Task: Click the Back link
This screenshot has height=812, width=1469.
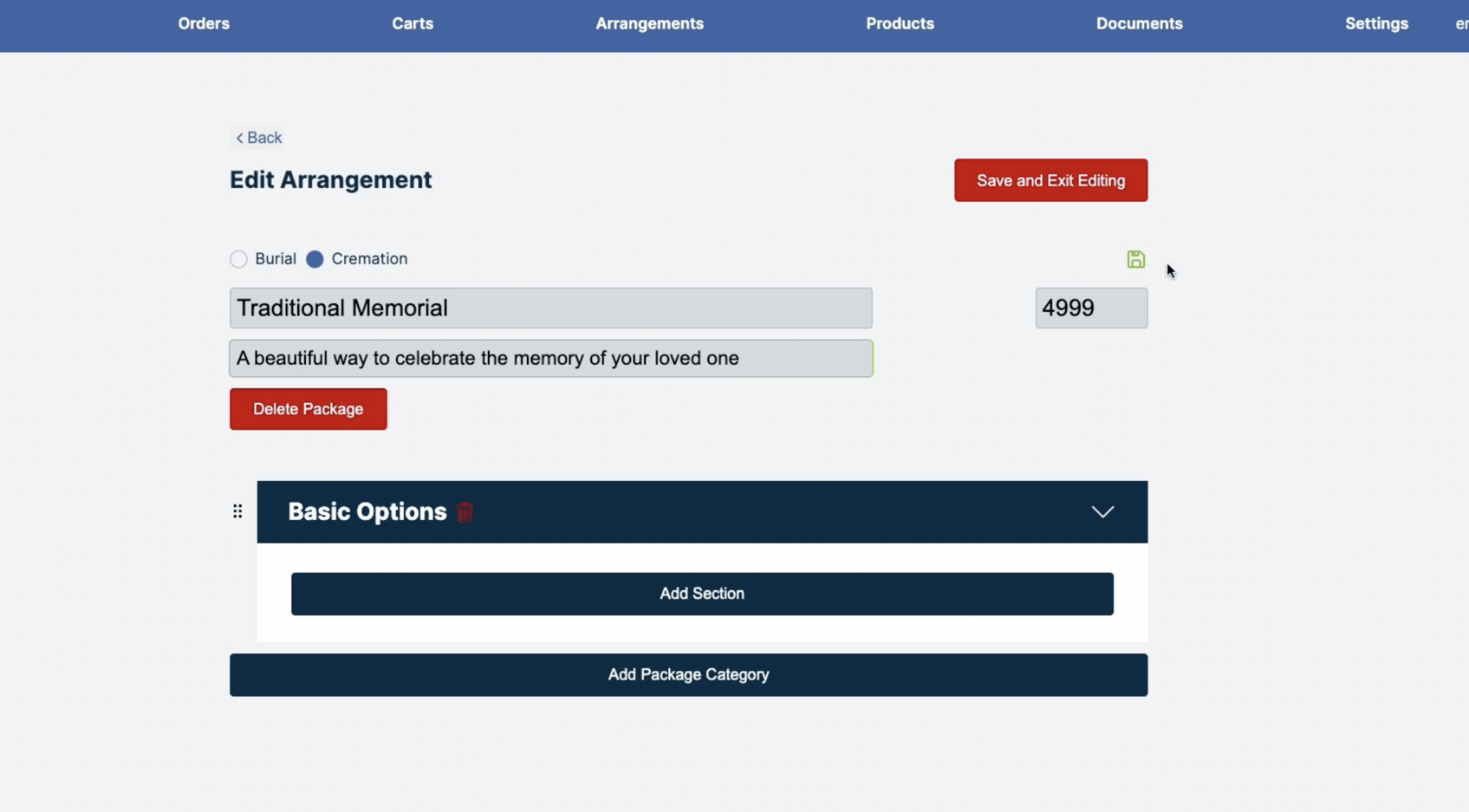Action: tap(257, 138)
